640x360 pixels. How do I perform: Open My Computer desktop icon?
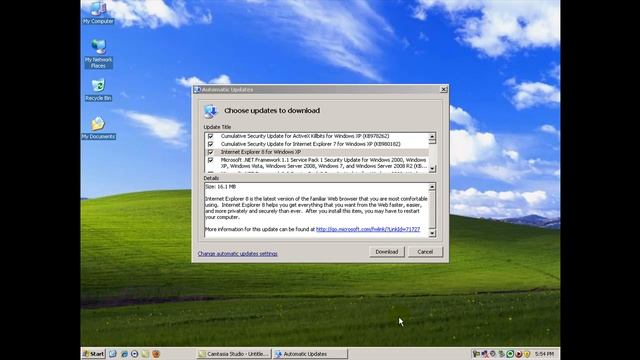[x=98, y=13]
